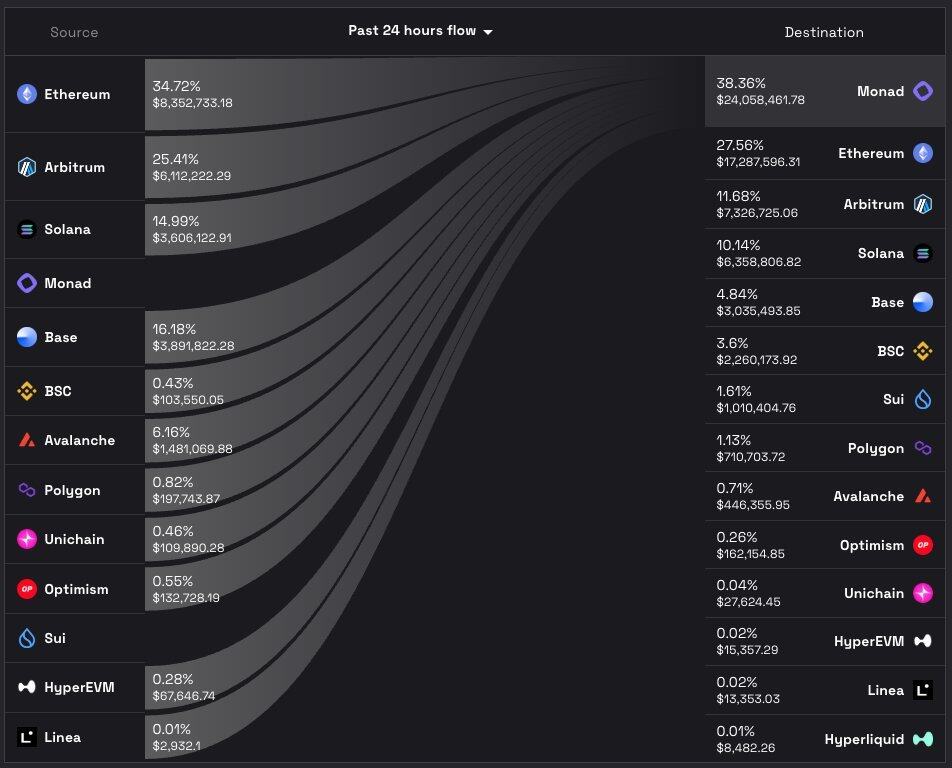
Task: Click the Optimism icon in Destination list
Action: [923, 545]
